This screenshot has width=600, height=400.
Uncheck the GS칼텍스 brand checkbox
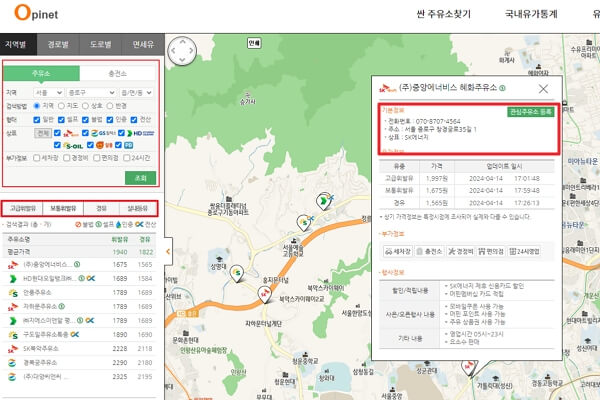[85, 133]
